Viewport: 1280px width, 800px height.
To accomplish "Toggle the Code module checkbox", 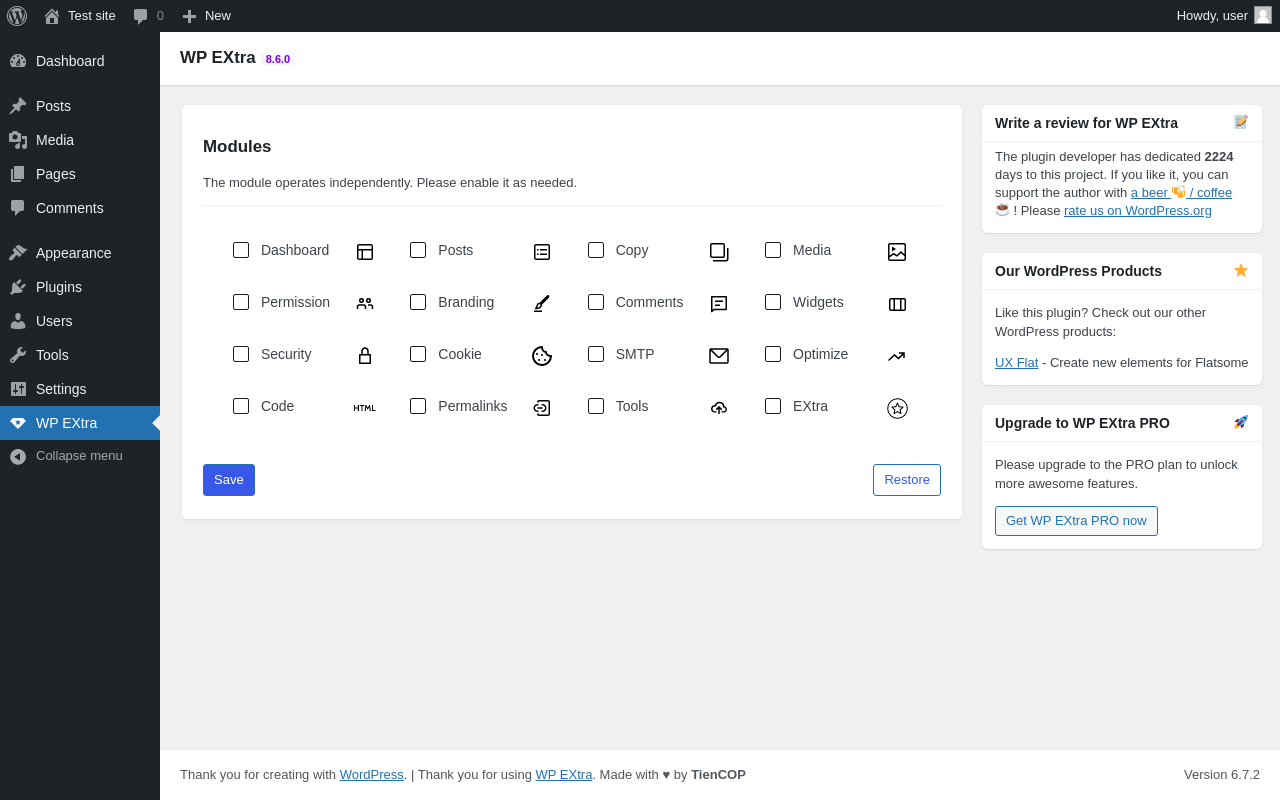I will (x=241, y=406).
